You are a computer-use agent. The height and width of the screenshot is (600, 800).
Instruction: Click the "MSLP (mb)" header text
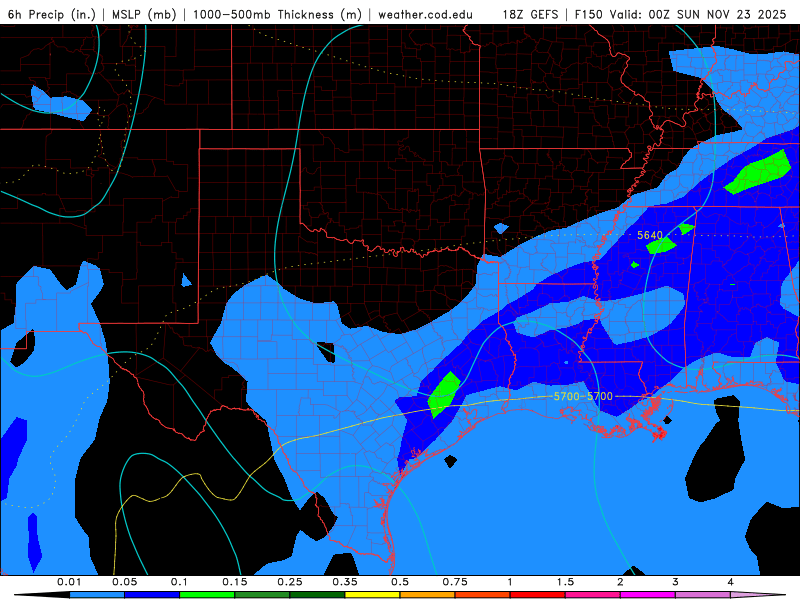coord(144,14)
